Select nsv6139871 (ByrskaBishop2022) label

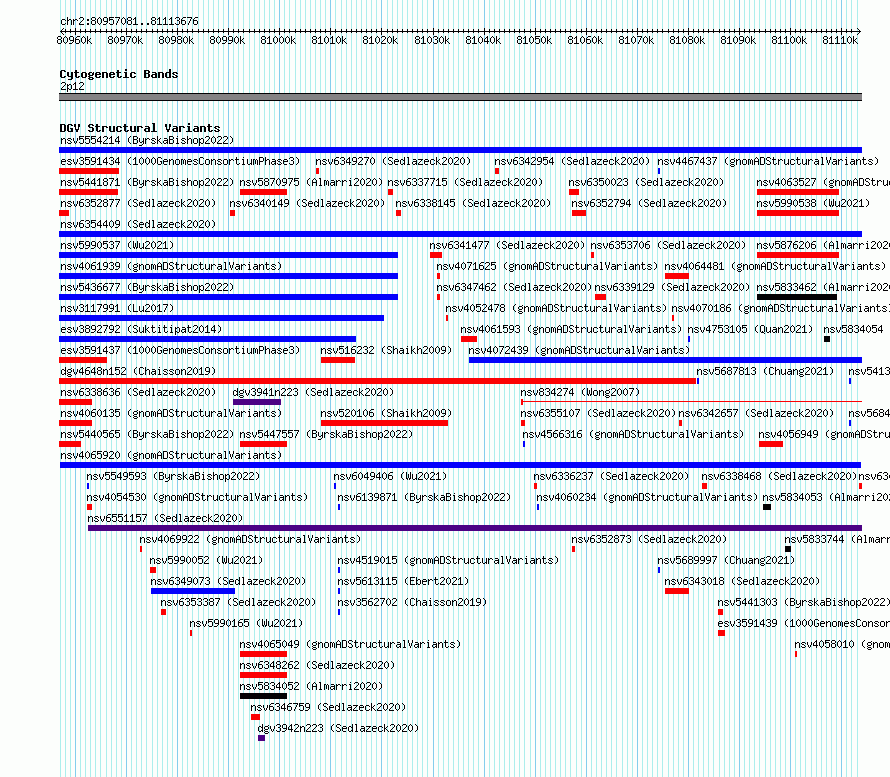tap(424, 497)
